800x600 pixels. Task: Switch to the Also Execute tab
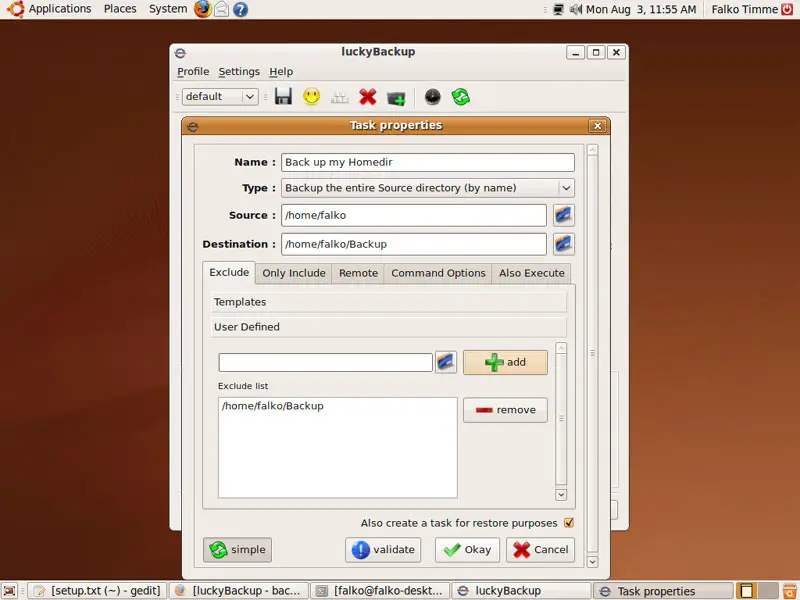tap(532, 273)
